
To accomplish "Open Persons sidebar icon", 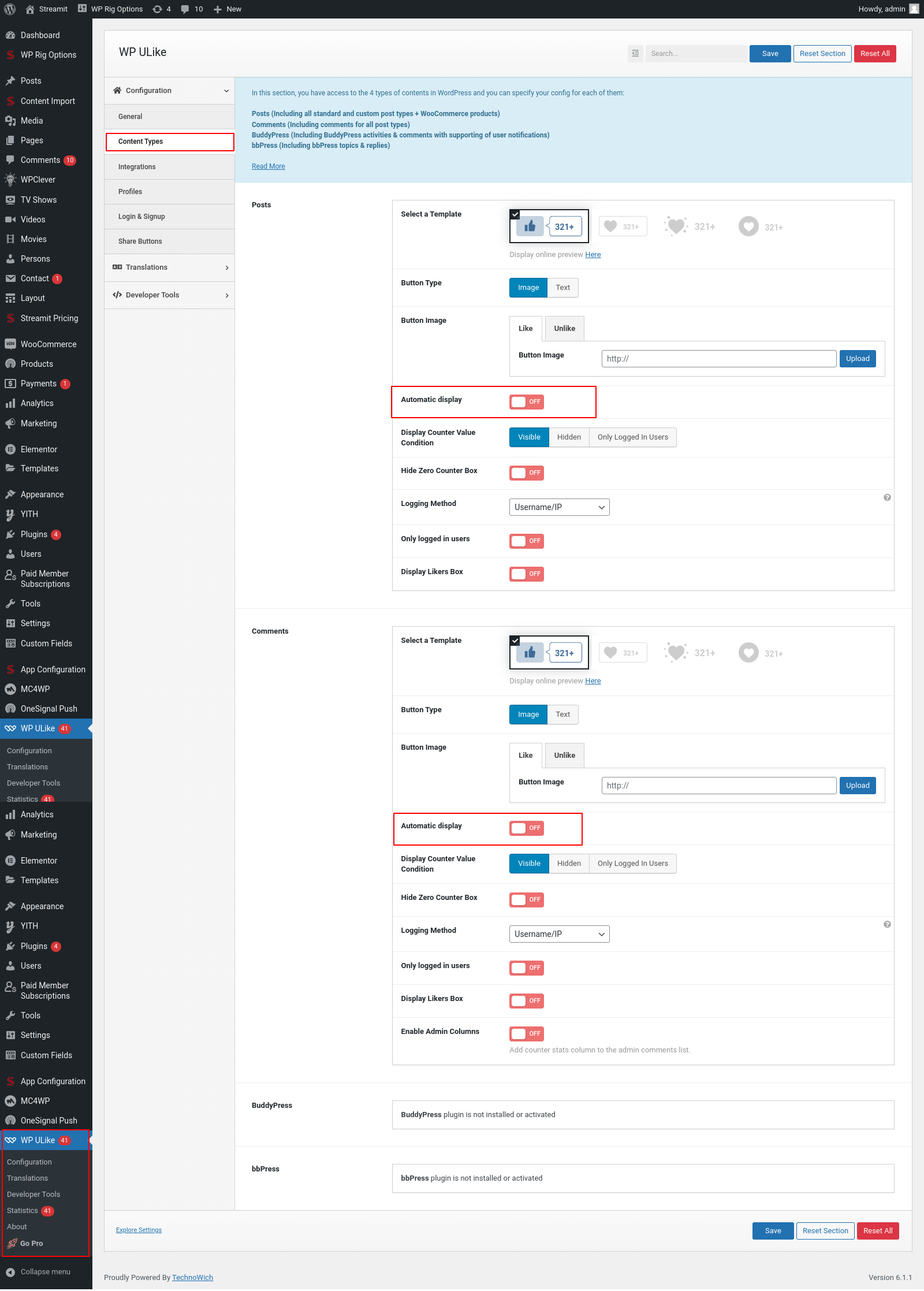I will (10, 259).
